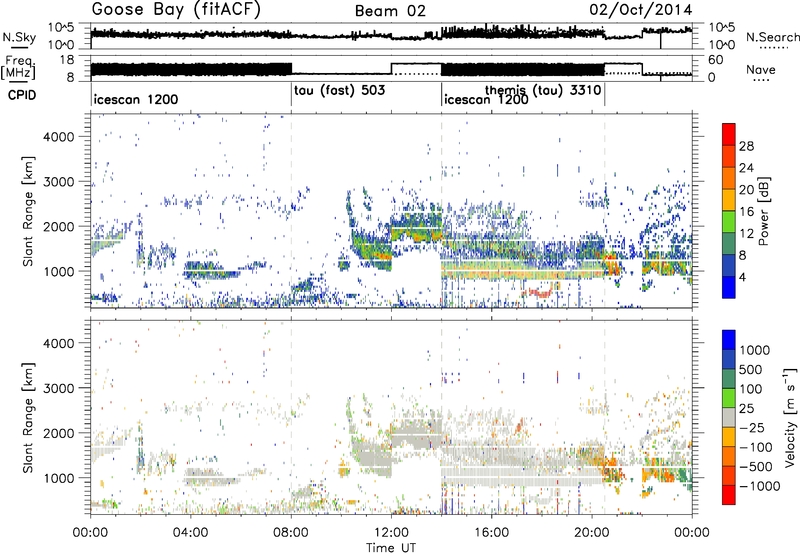Click the '12:00' time axis tick label
Screen dimensions: 800x554
coord(392,533)
